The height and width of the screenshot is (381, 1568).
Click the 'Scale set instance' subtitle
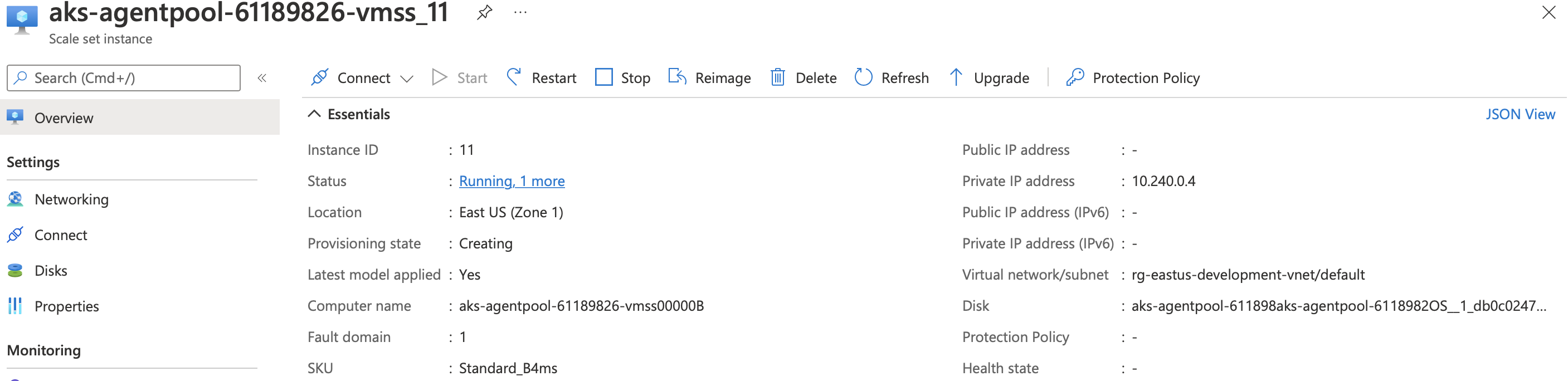pos(100,38)
